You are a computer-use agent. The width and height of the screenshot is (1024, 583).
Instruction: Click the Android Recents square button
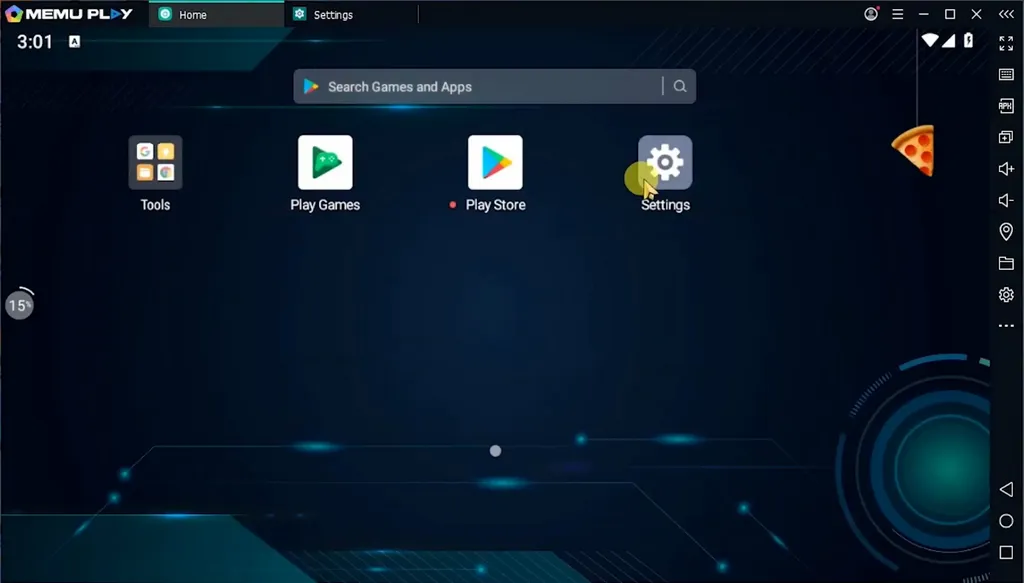pyautogui.click(x=1006, y=552)
